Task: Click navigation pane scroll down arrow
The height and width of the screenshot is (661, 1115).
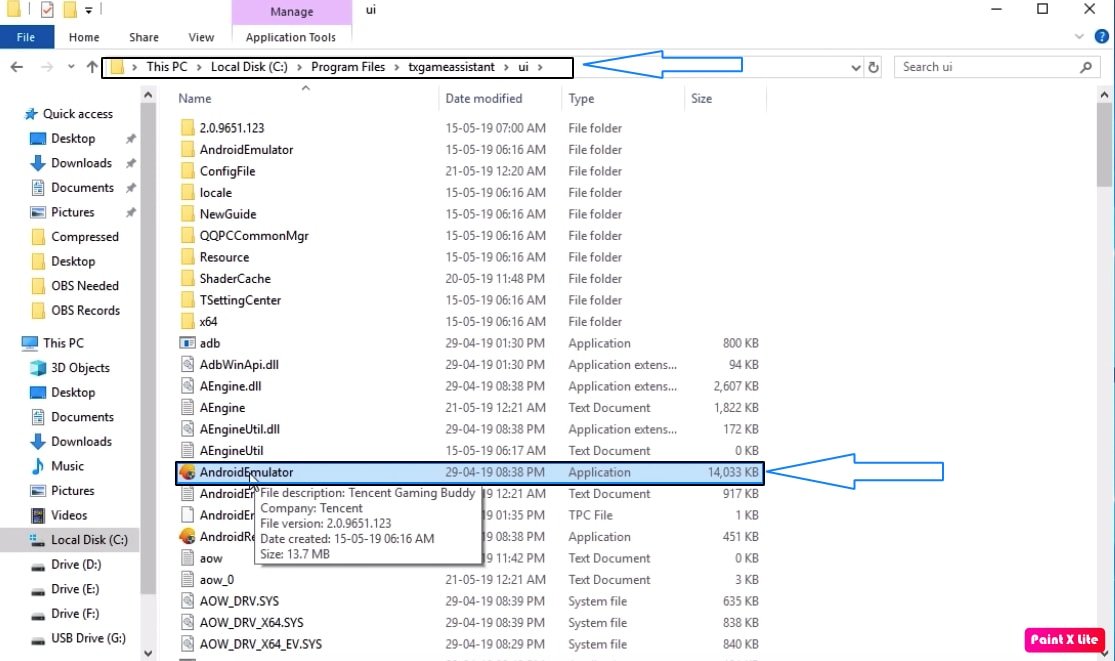Action: [x=148, y=653]
